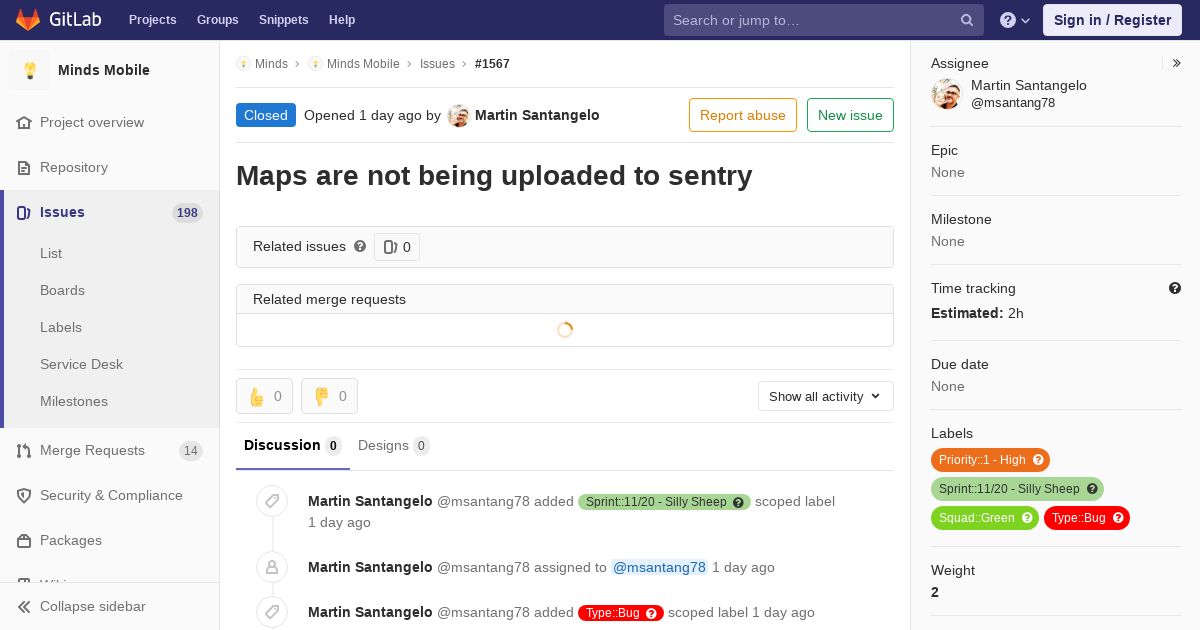Image resolution: width=1200 pixels, height=630 pixels.
Task: Click the Closed status badge
Action: pyautogui.click(x=266, y=115)
